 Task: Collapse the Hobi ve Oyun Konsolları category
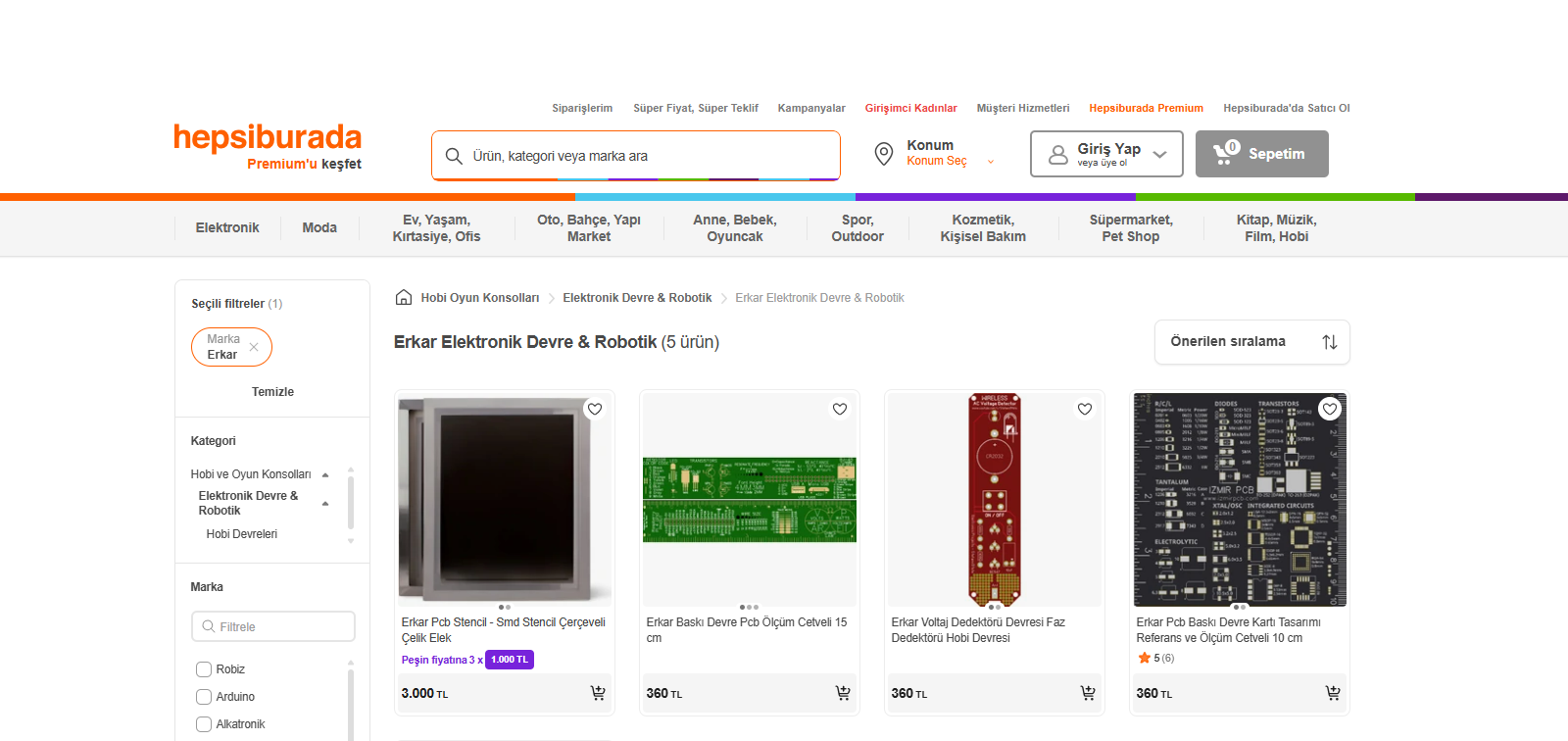click(325, 475)
